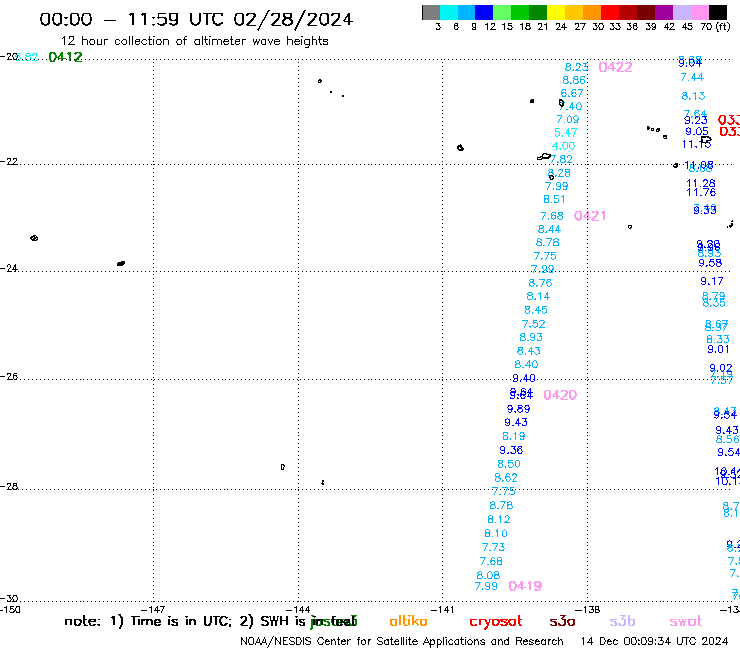Click the cyan 6 ft legend swatch

(449, 12)
